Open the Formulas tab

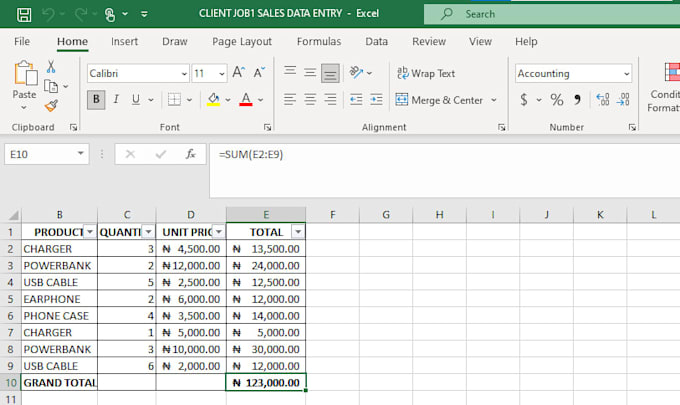(319, 42)
